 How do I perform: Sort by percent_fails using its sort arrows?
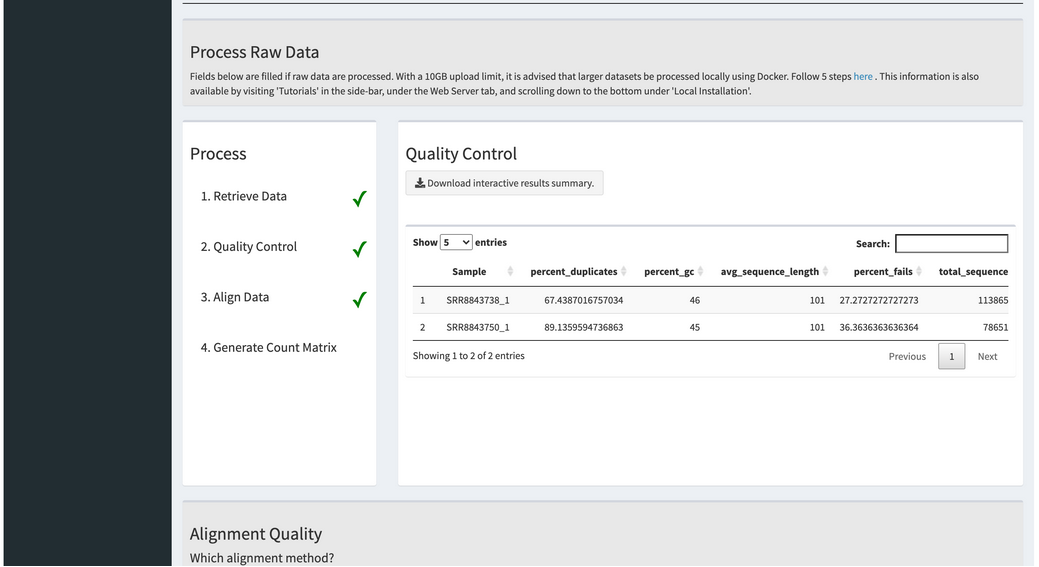918,272
